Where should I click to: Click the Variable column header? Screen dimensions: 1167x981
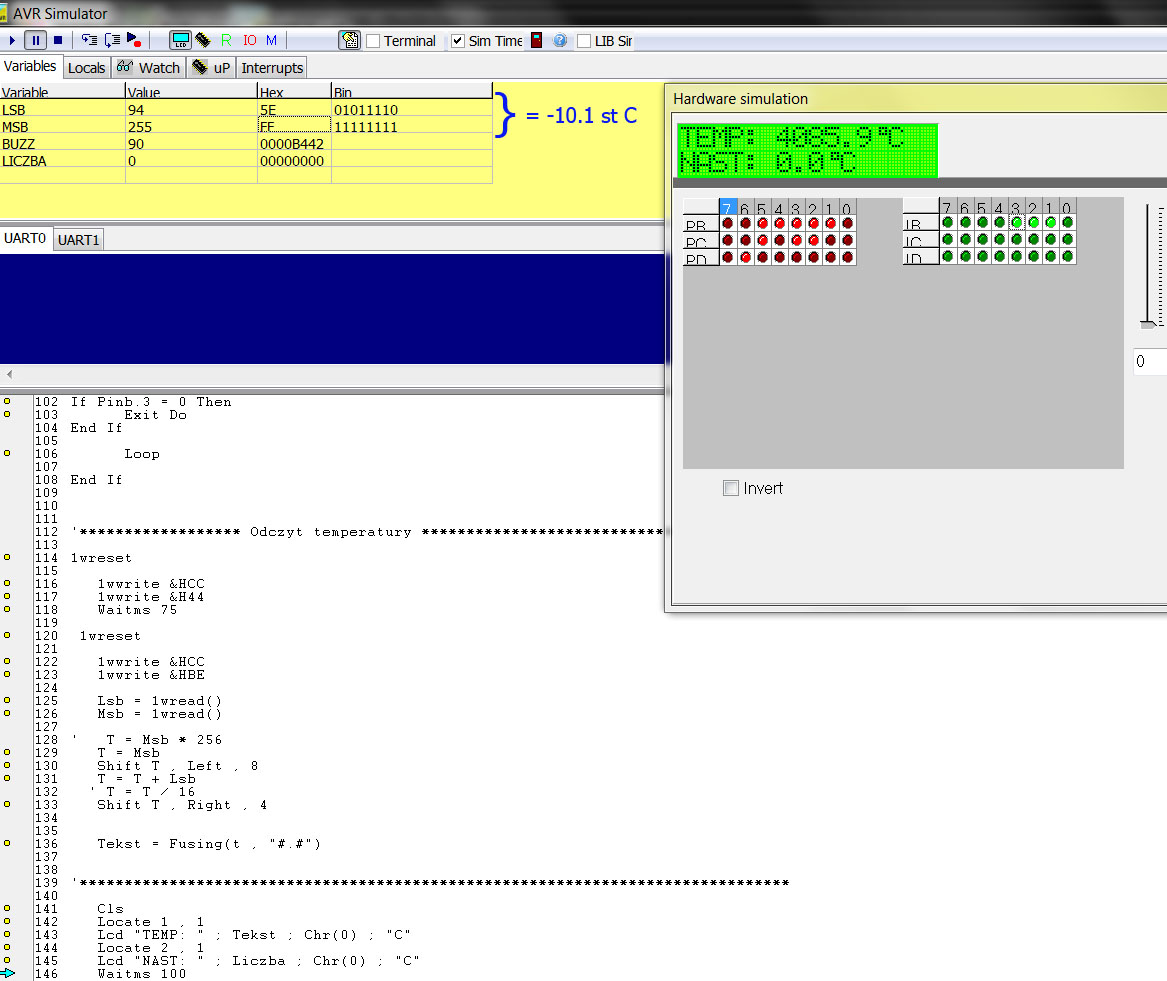click(x=63, y=92)
